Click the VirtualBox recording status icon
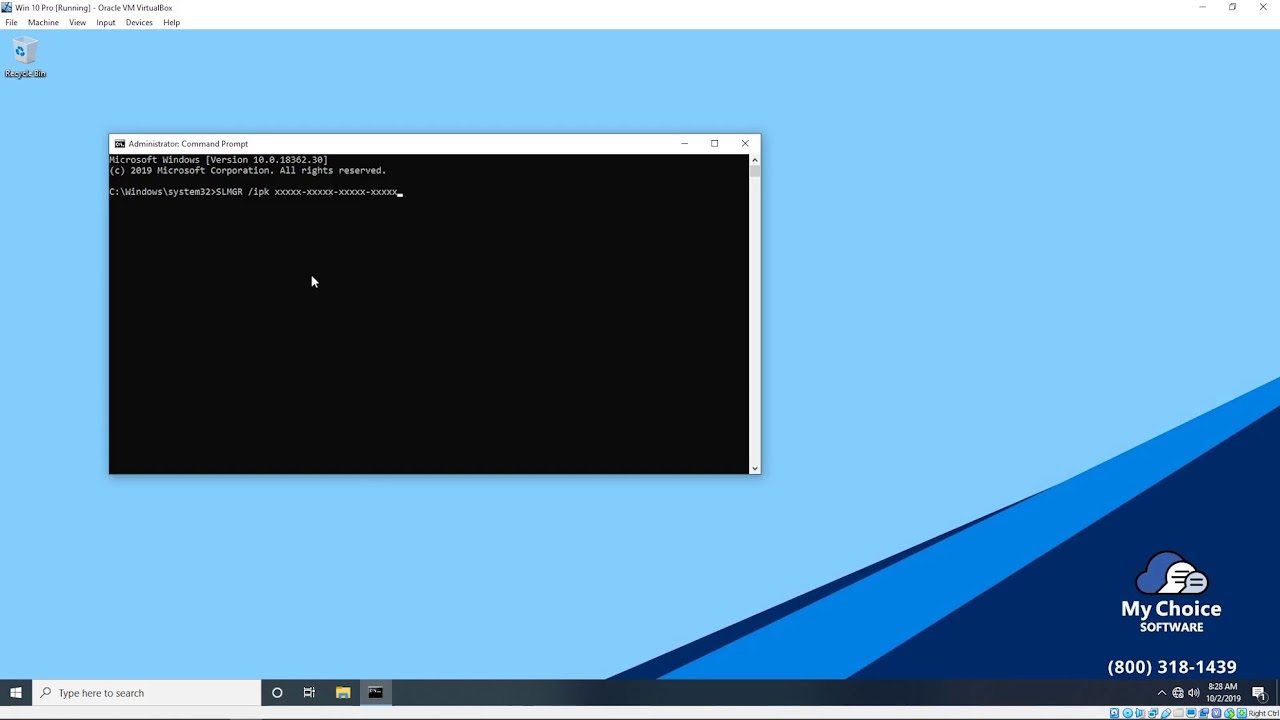This screenshot has width=1280, height=720. (x=1204, y=713)
